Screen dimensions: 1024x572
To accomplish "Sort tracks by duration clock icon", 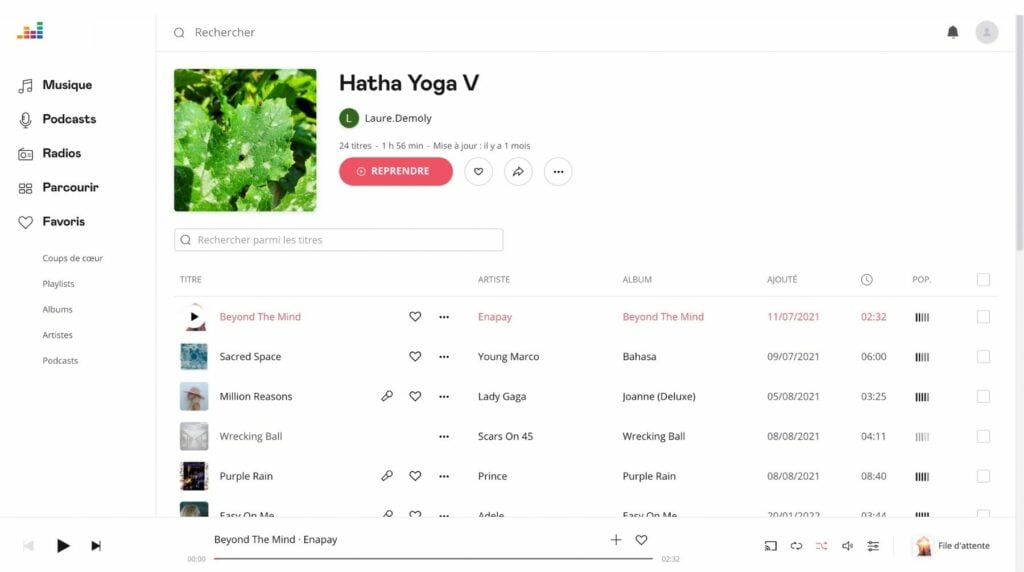I will tap(867, 279).
